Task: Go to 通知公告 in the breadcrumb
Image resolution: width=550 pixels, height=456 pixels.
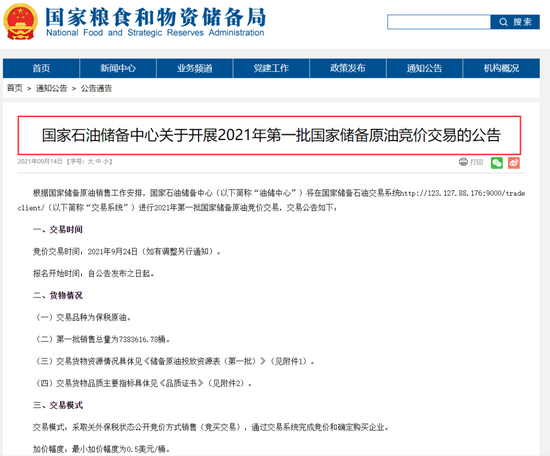Action: click(51, 88)
